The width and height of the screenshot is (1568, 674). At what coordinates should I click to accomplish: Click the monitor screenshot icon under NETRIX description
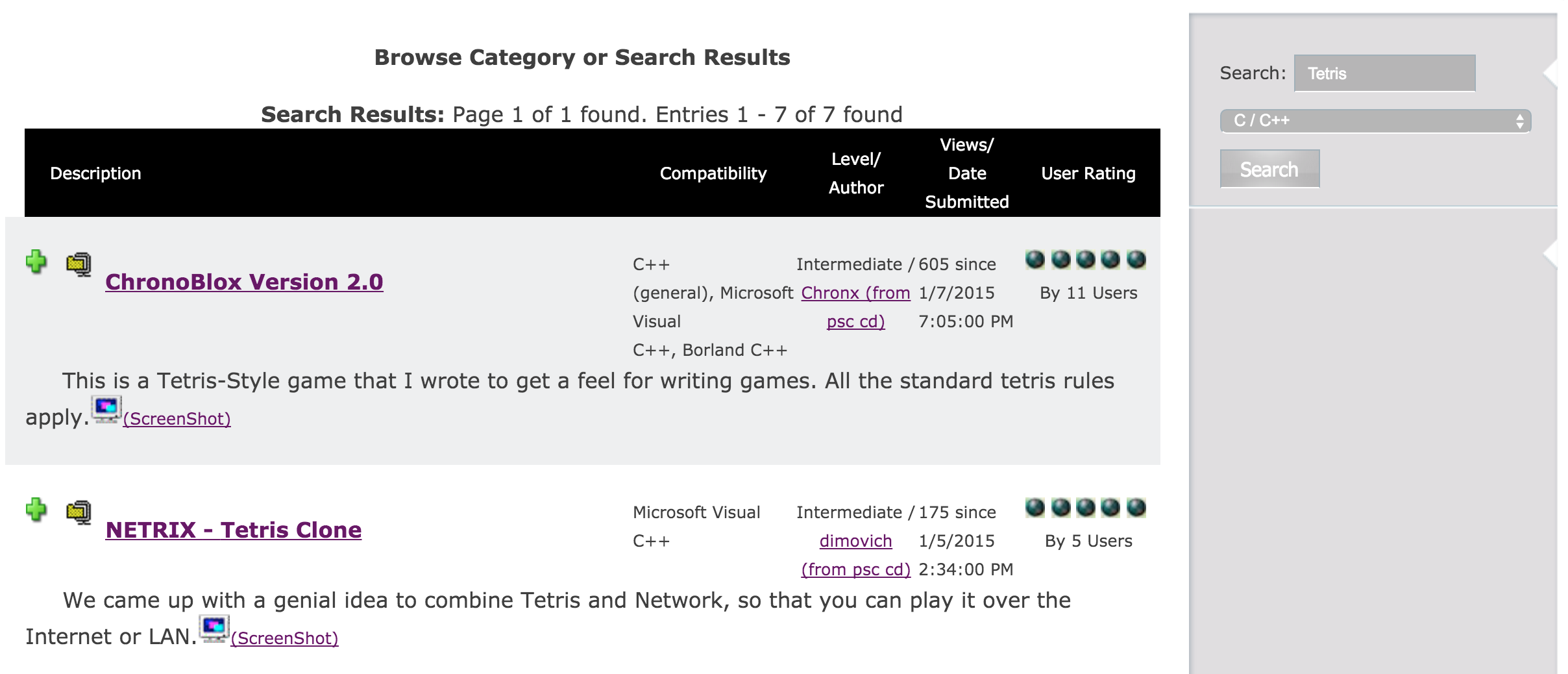[214, 629]
